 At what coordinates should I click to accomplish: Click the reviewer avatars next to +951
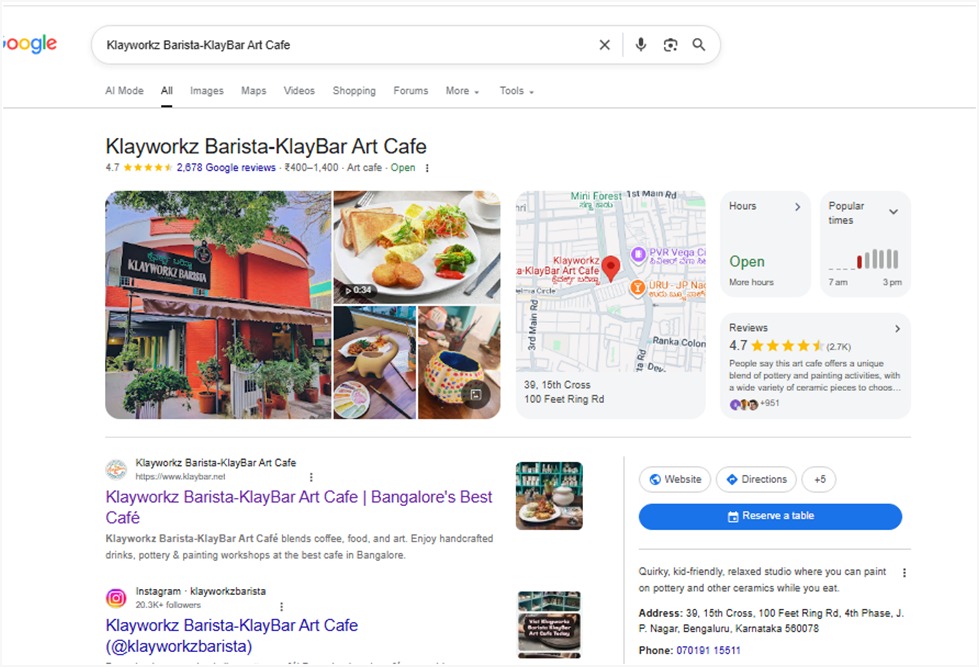tap(744, 404)
